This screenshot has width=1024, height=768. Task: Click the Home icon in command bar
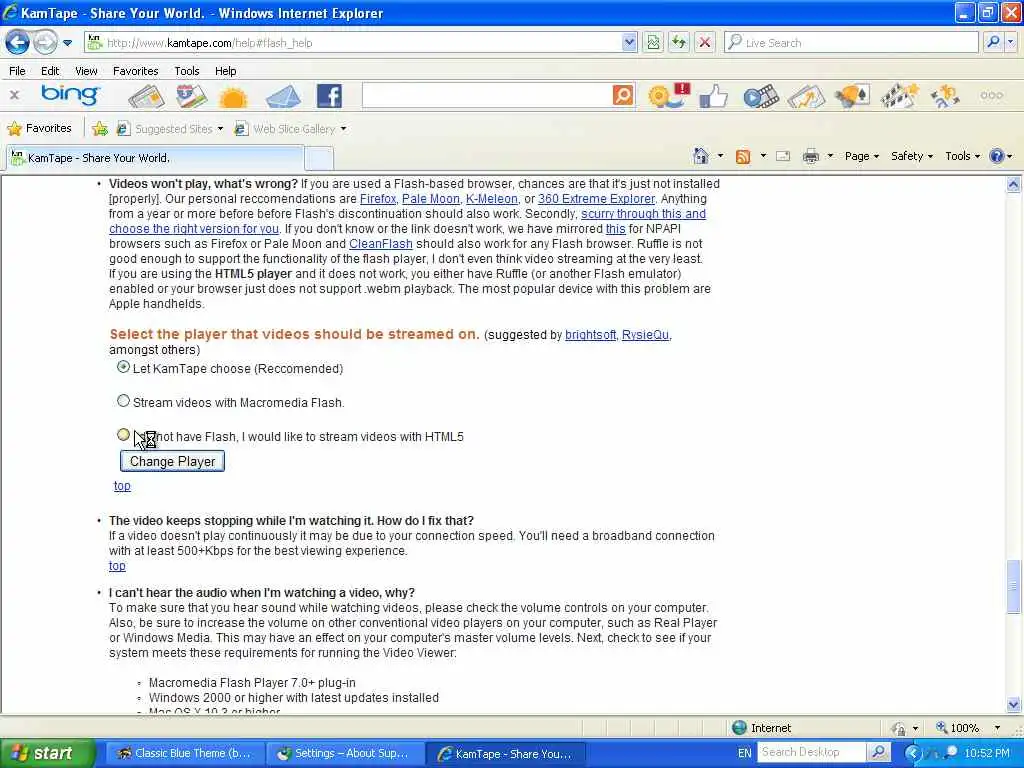tap(701, 156)
